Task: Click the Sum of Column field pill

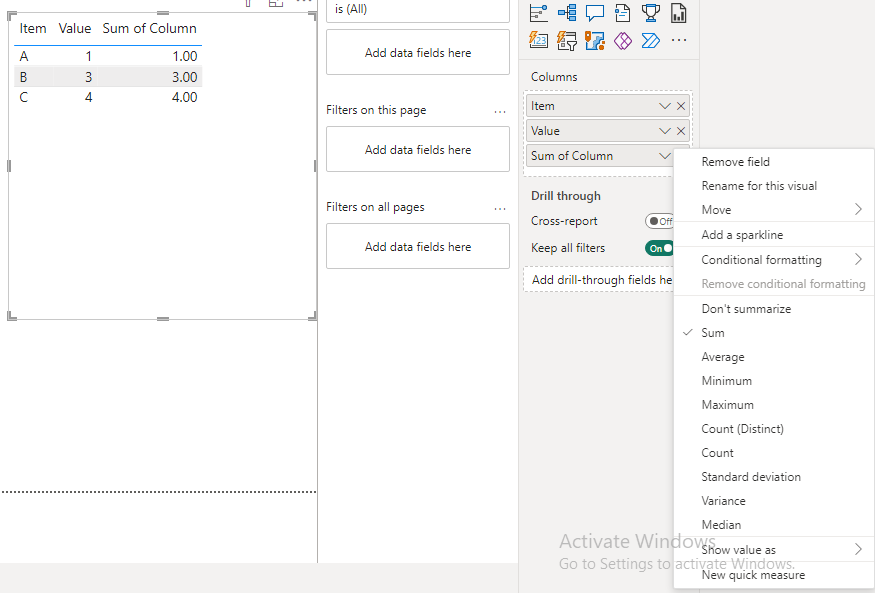Action: 600,156
